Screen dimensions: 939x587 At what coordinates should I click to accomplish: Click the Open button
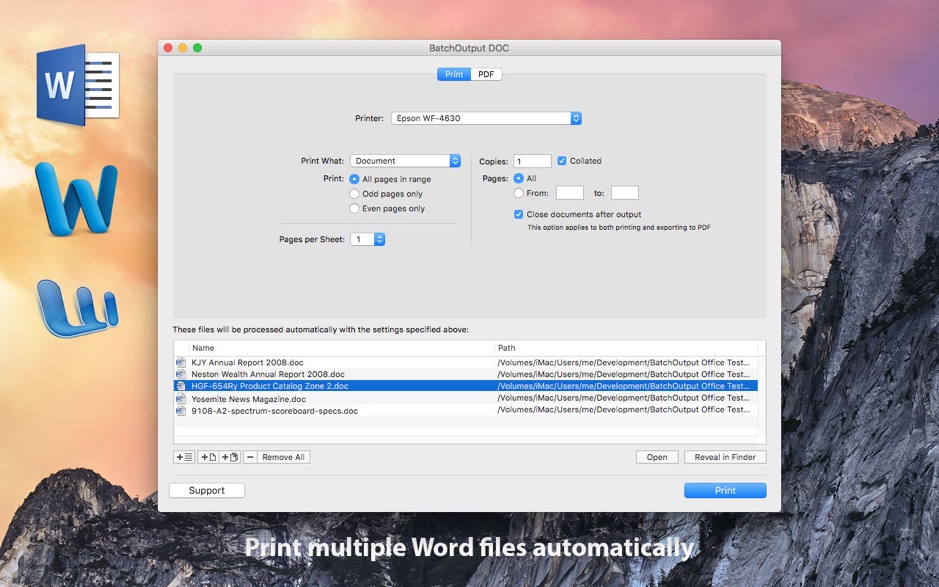click(657, 457)
